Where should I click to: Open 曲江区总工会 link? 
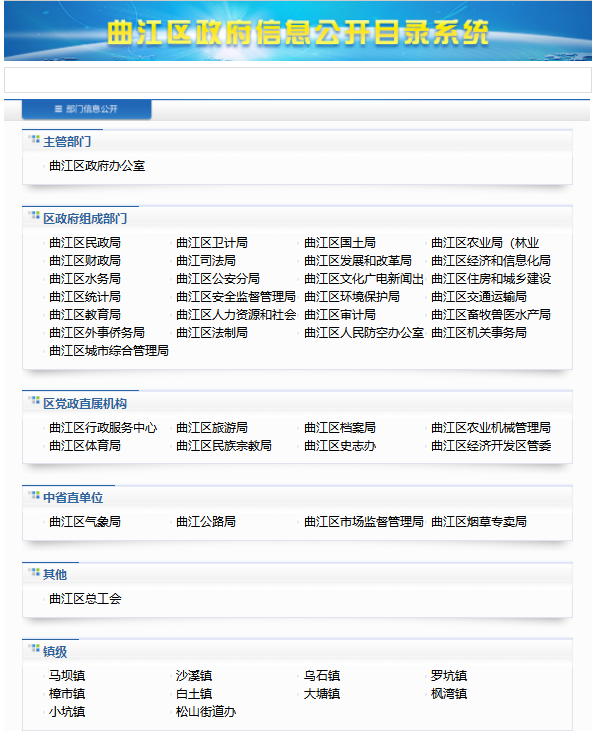tap(85, 599)
